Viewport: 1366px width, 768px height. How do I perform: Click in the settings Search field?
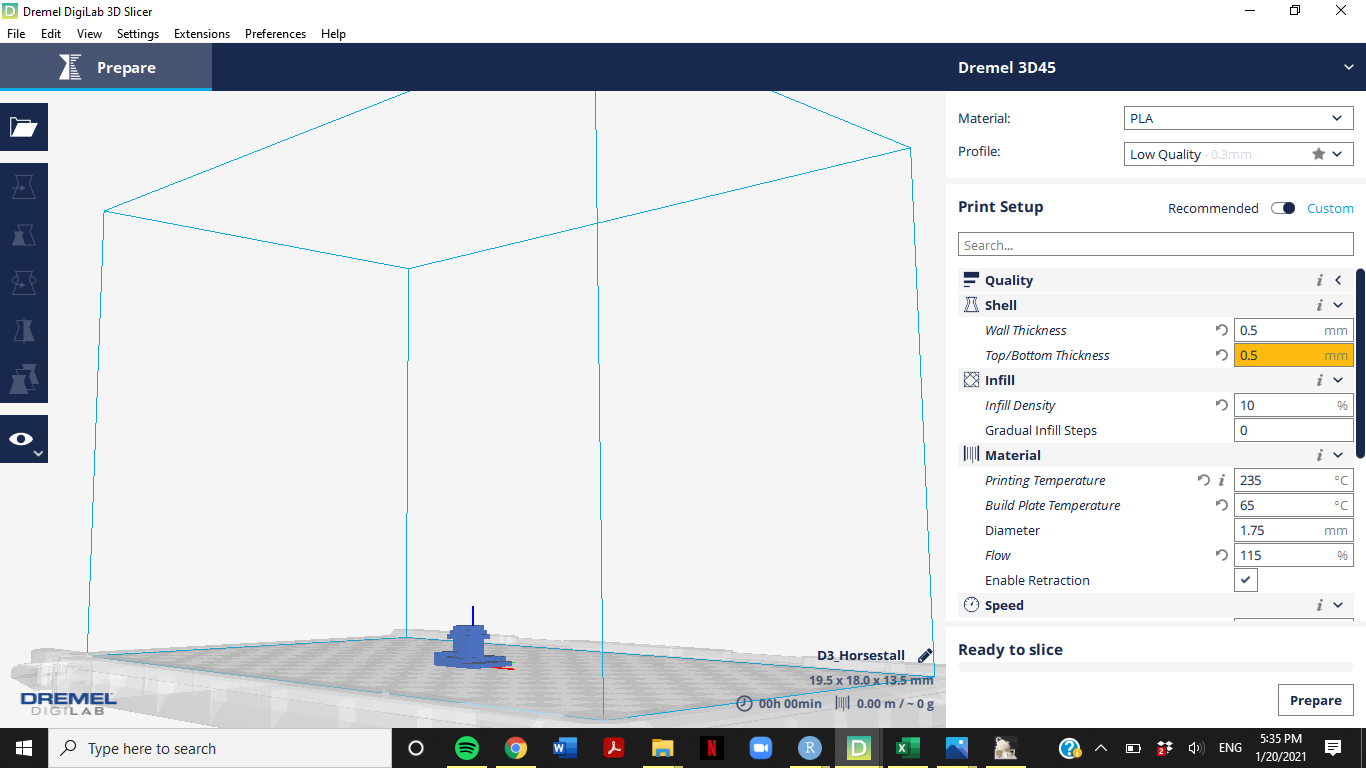(1155, 245)
